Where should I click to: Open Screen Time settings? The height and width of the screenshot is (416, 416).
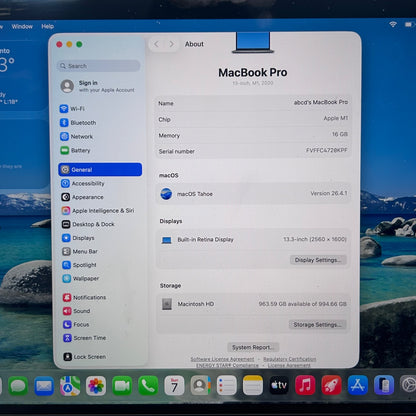pyautogui.click(x=85, y=338)
